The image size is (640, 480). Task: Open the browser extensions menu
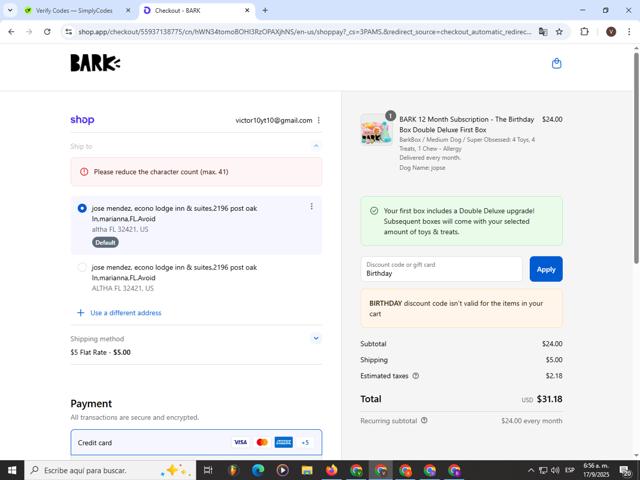pyautogui.click(x=584, y=31)
